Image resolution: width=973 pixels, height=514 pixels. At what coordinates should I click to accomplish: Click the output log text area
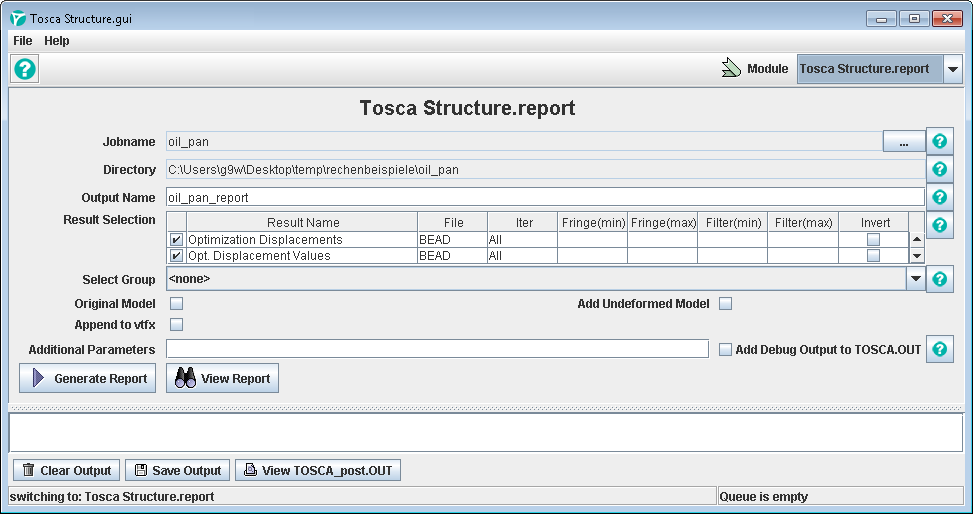pos(486,432)
